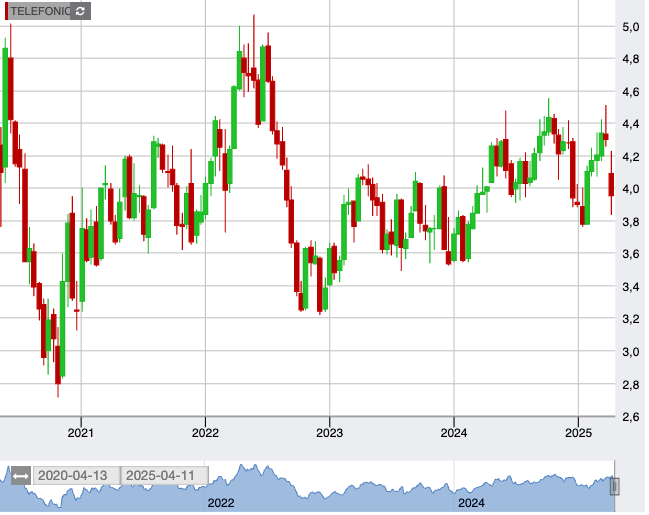Image resolution: width=649 pixels, height=515 pixels.
Task: Click the 3,0 price axis label
Action: coord(631,352)
